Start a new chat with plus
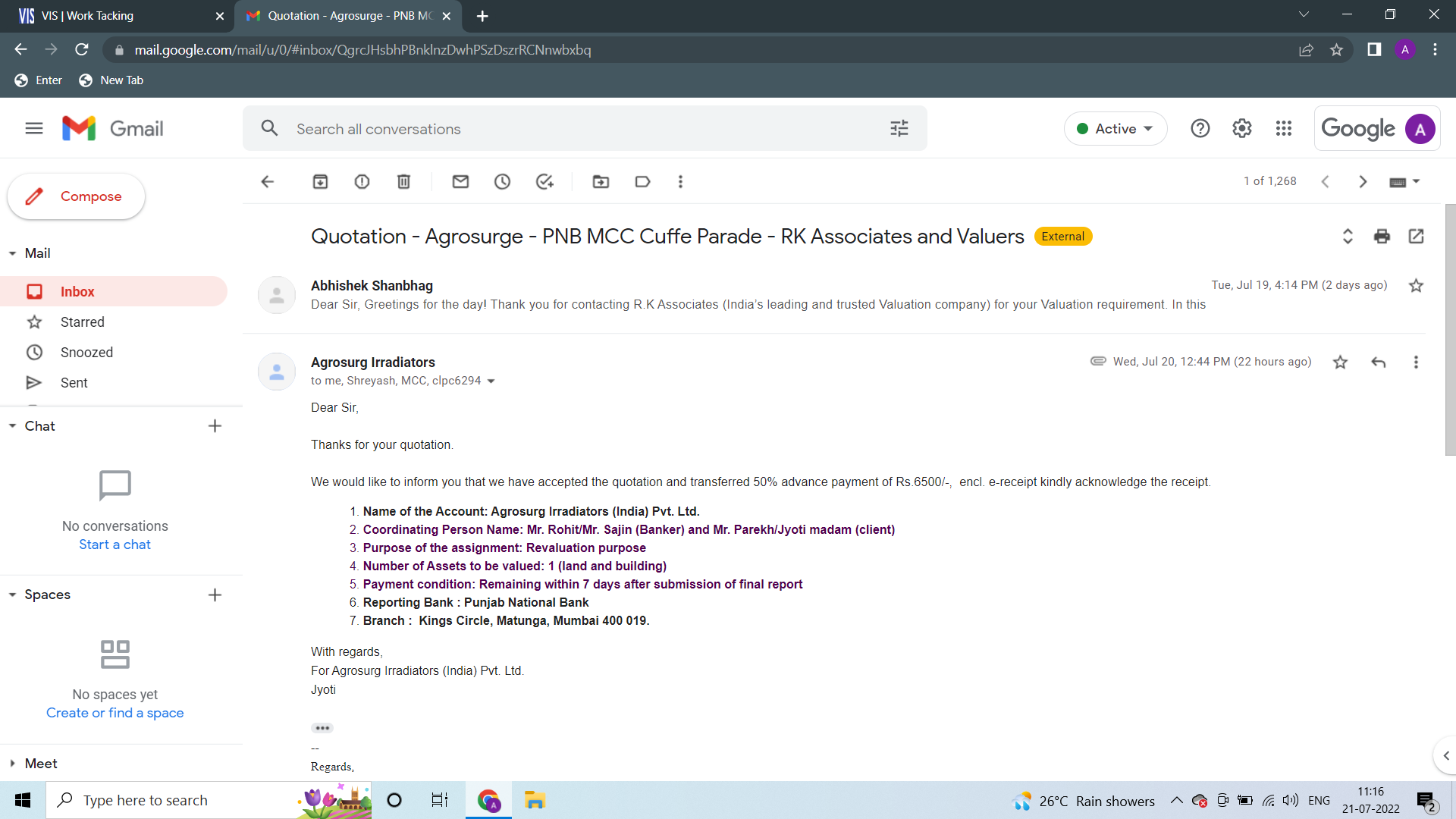This screenshot has height=819, width=1456. (215, 426)
